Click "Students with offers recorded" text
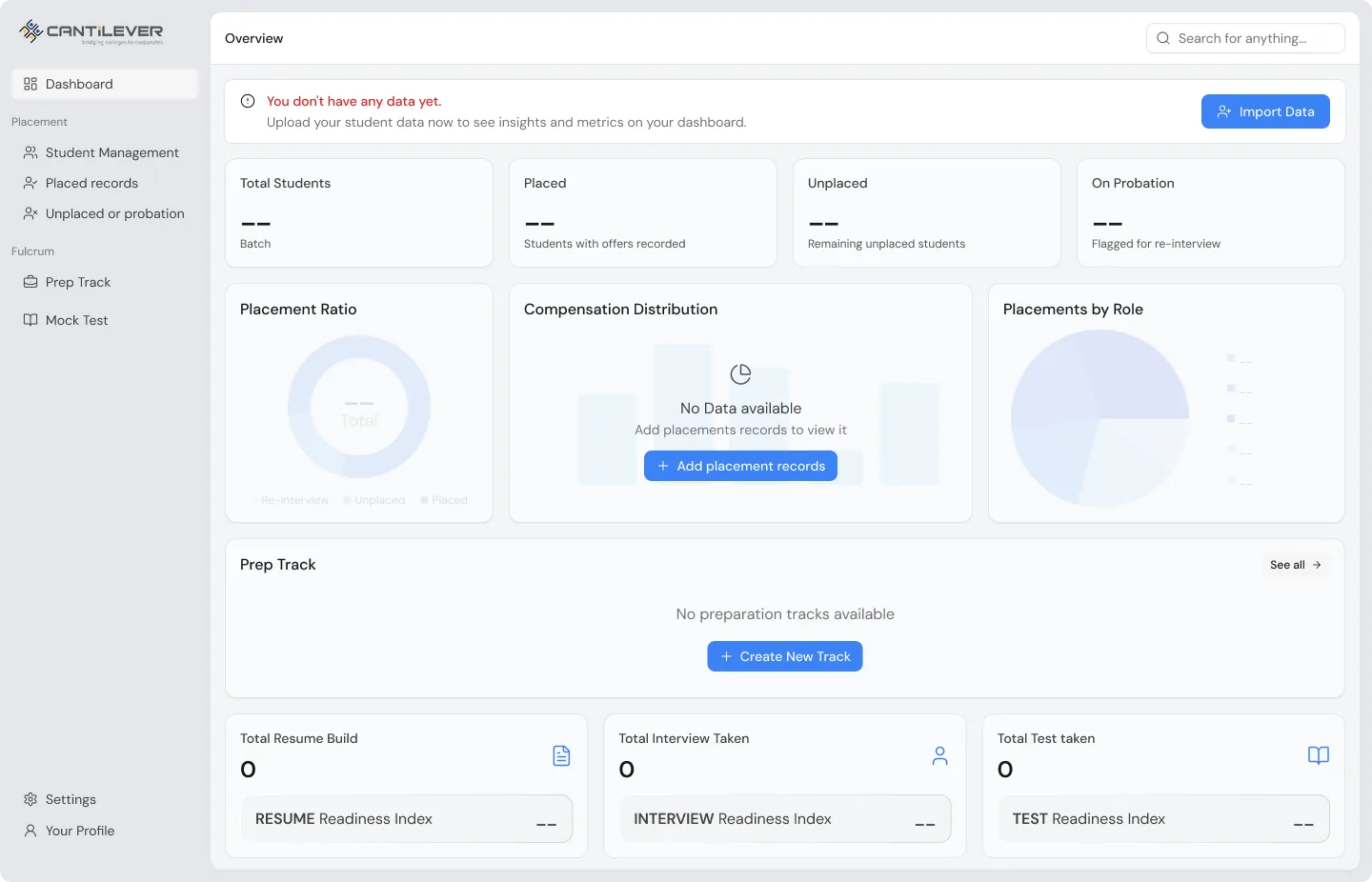 605,244
